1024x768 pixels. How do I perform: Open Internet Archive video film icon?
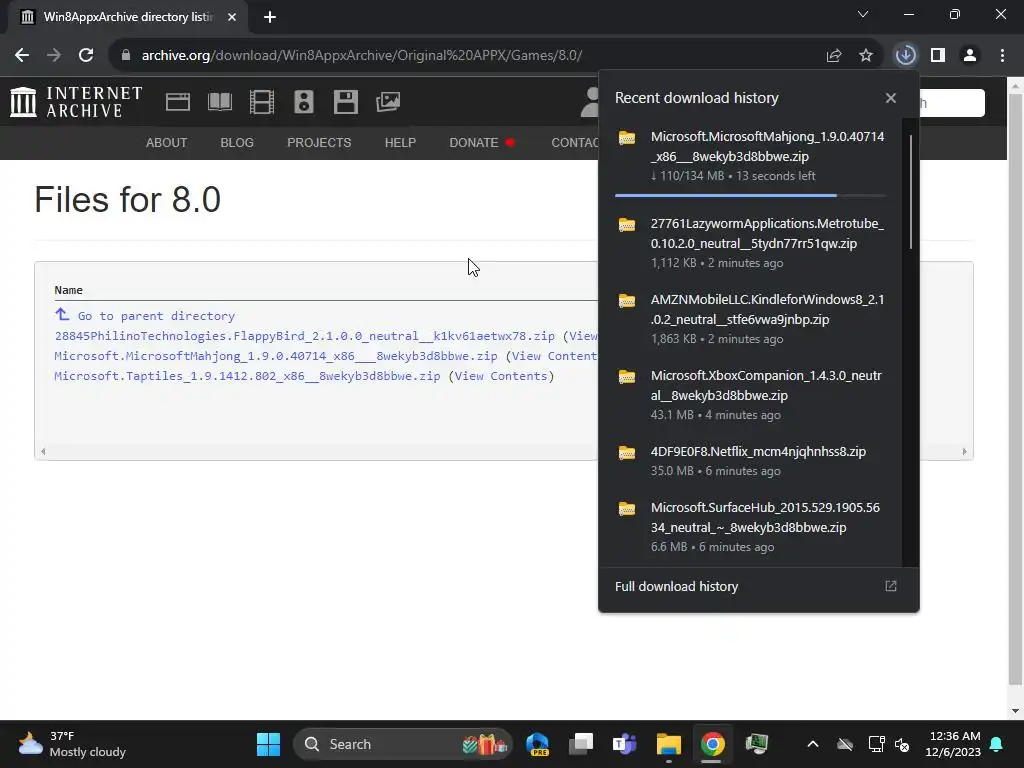[x=262, y=102]
